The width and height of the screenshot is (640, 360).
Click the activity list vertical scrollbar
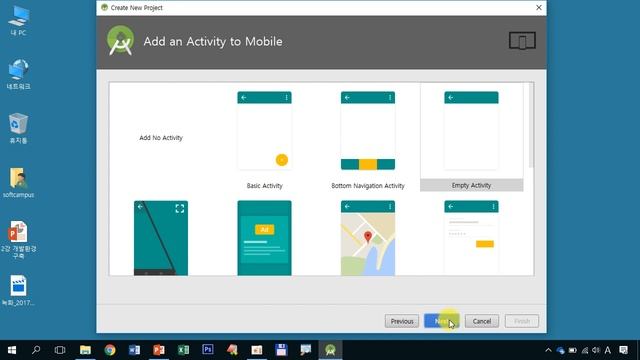(x=531, y=125)
